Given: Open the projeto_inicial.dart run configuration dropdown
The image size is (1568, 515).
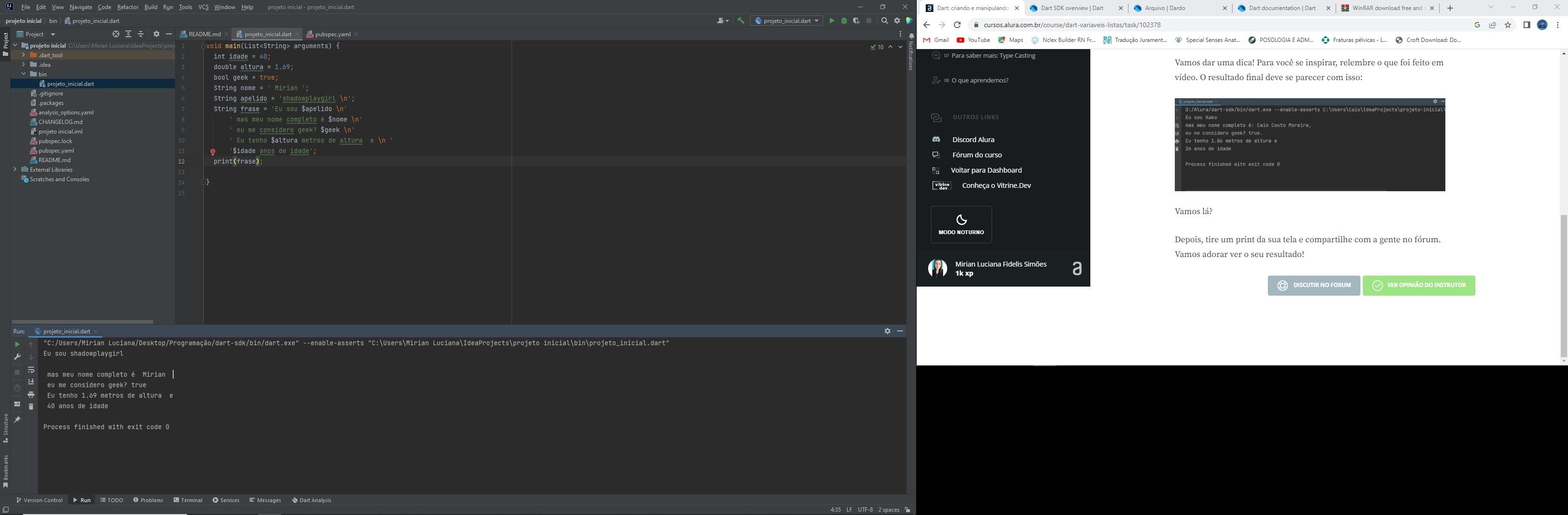Looking at the screenshot, I should tap(786, 21).
